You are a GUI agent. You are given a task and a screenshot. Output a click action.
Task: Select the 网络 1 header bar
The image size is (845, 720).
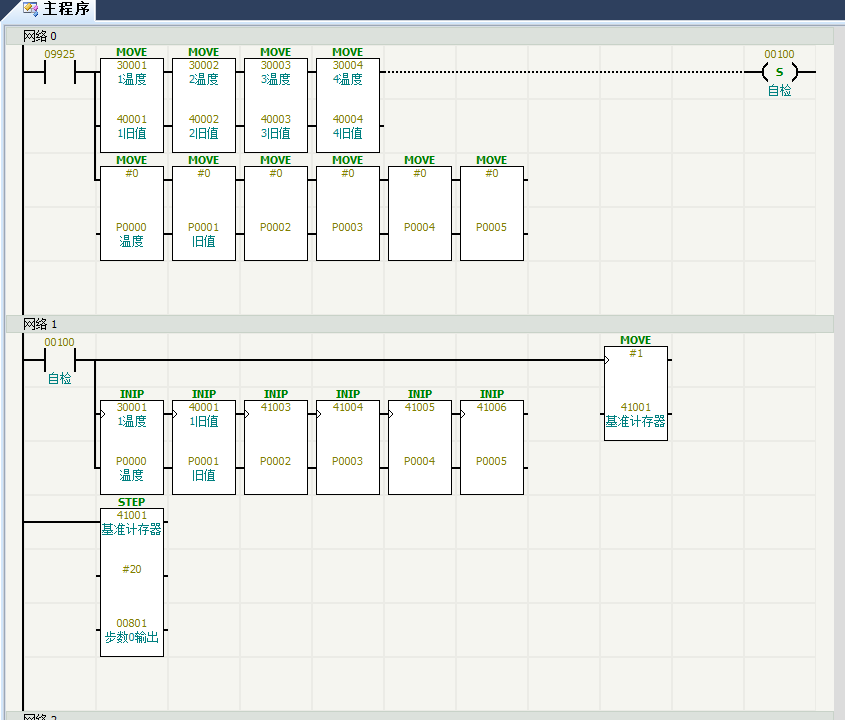point(419,324)
